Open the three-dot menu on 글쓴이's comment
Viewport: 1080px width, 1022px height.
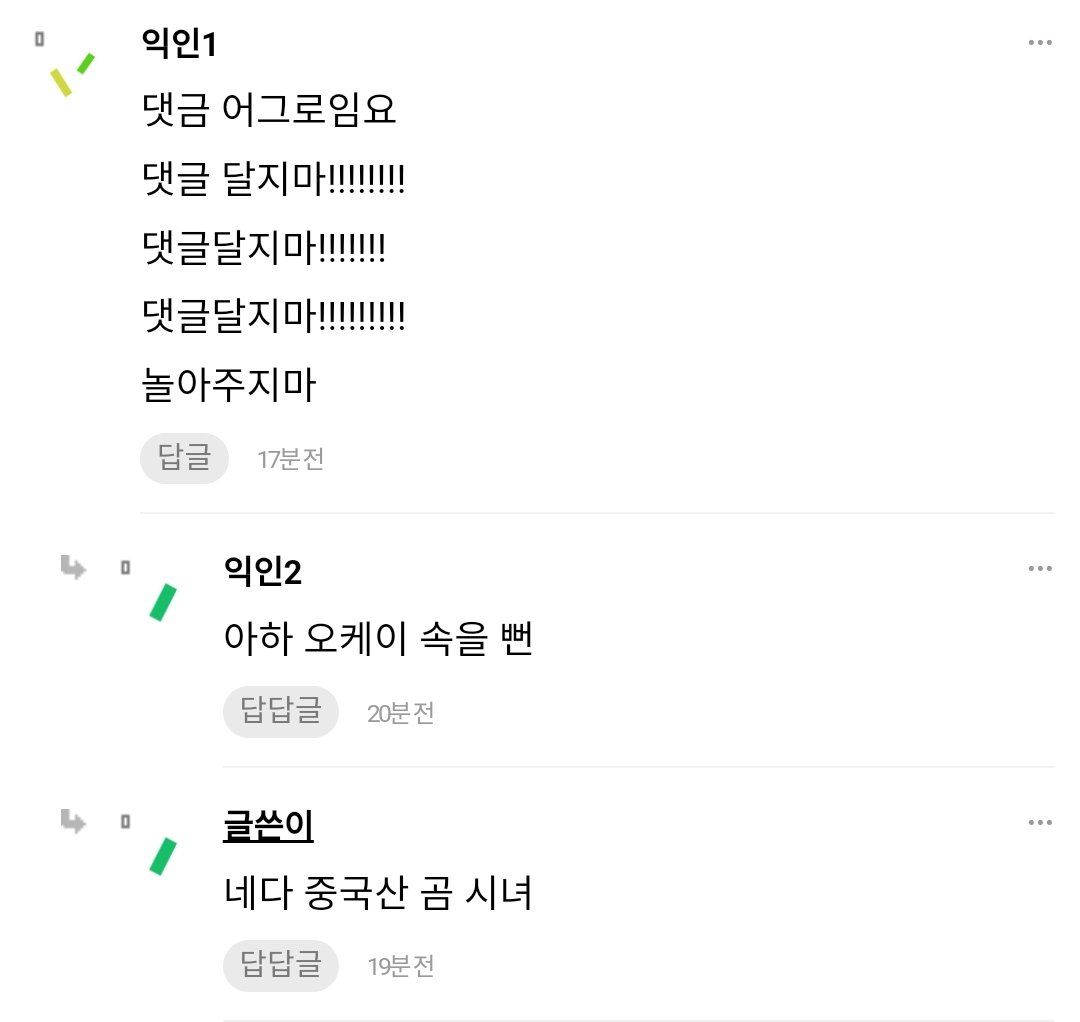pos(1040,822)
